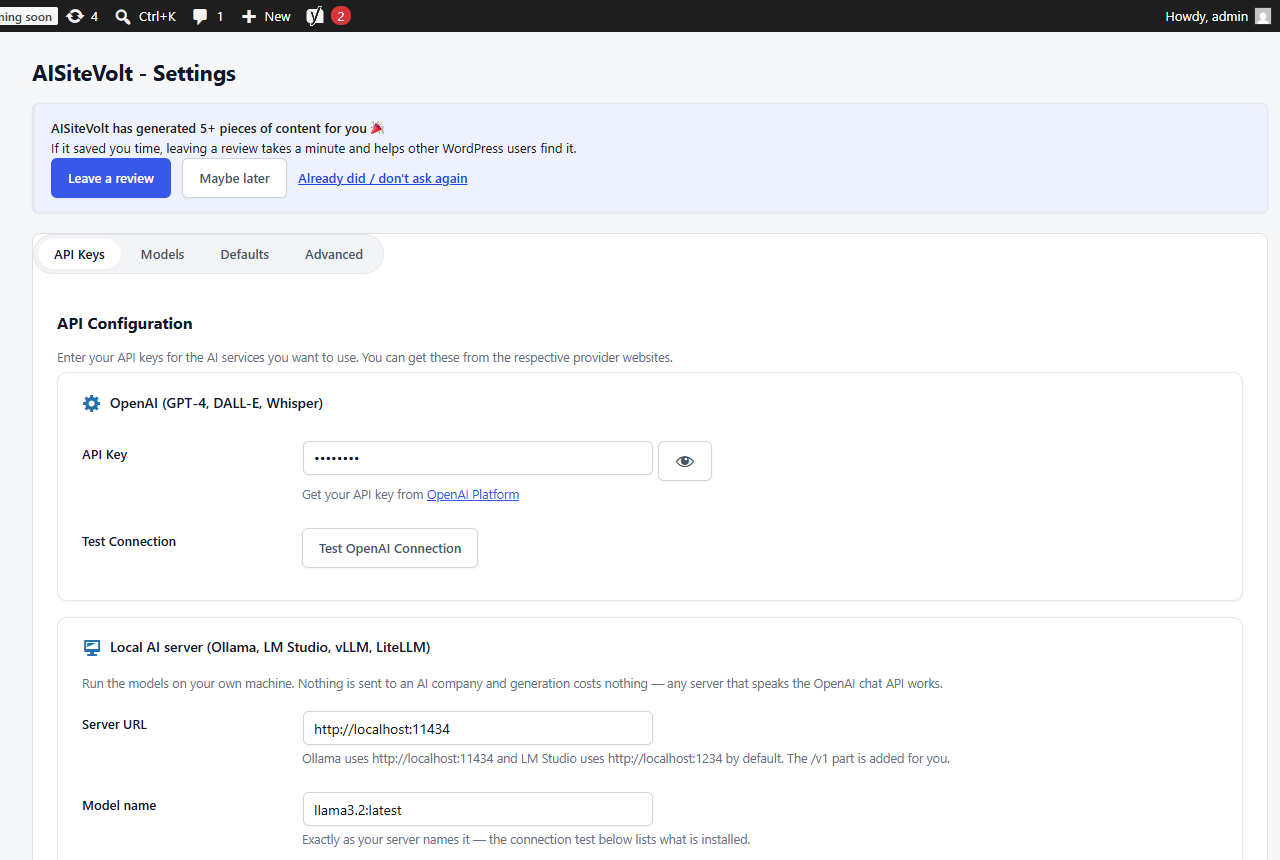1280x860 pixels.
Task: Open the Yoast SEO icon
Action: [315, 16]
